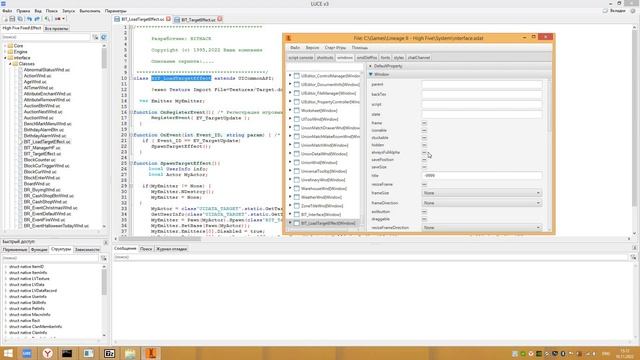Switch to the Журнал отладки tab
This screenshot has height=360, width=640.
(171, 249)
